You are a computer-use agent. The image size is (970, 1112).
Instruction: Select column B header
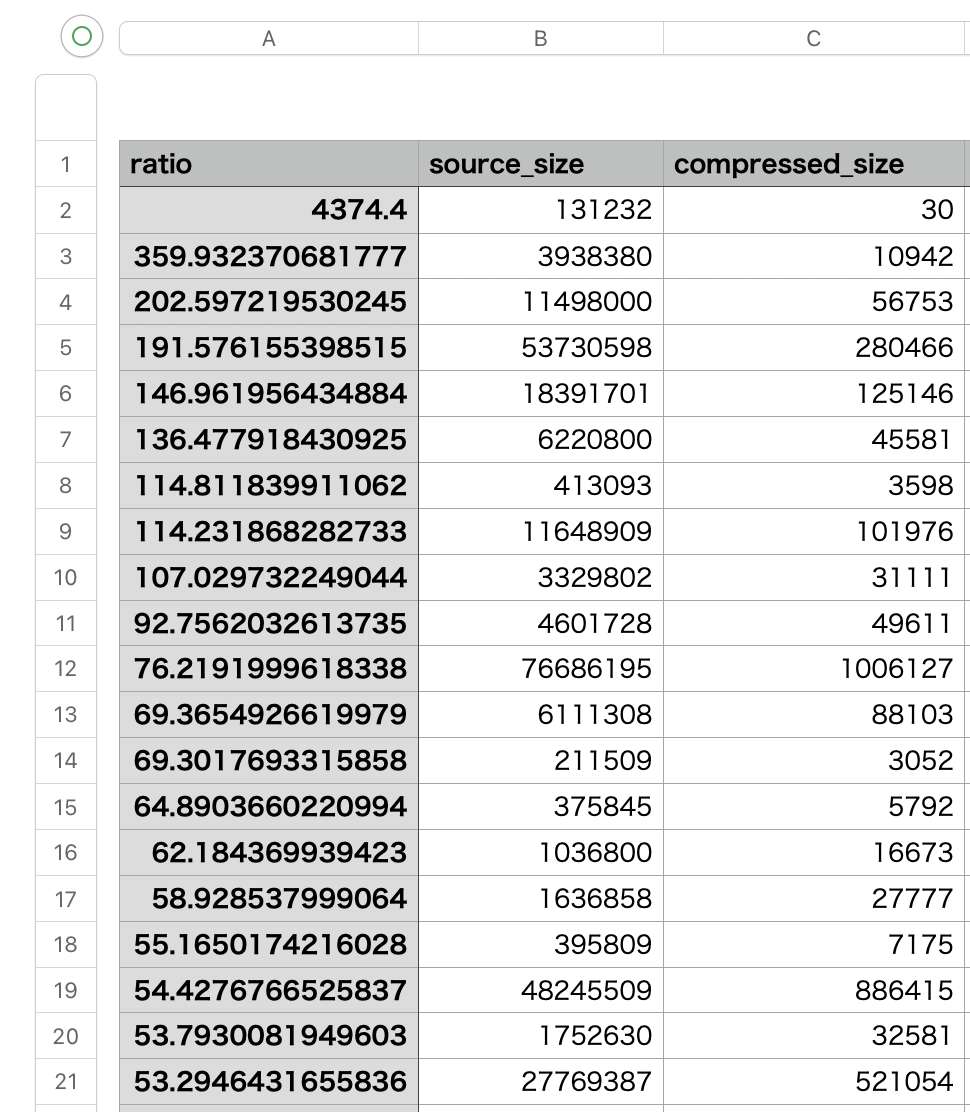[x=541, y=38]
